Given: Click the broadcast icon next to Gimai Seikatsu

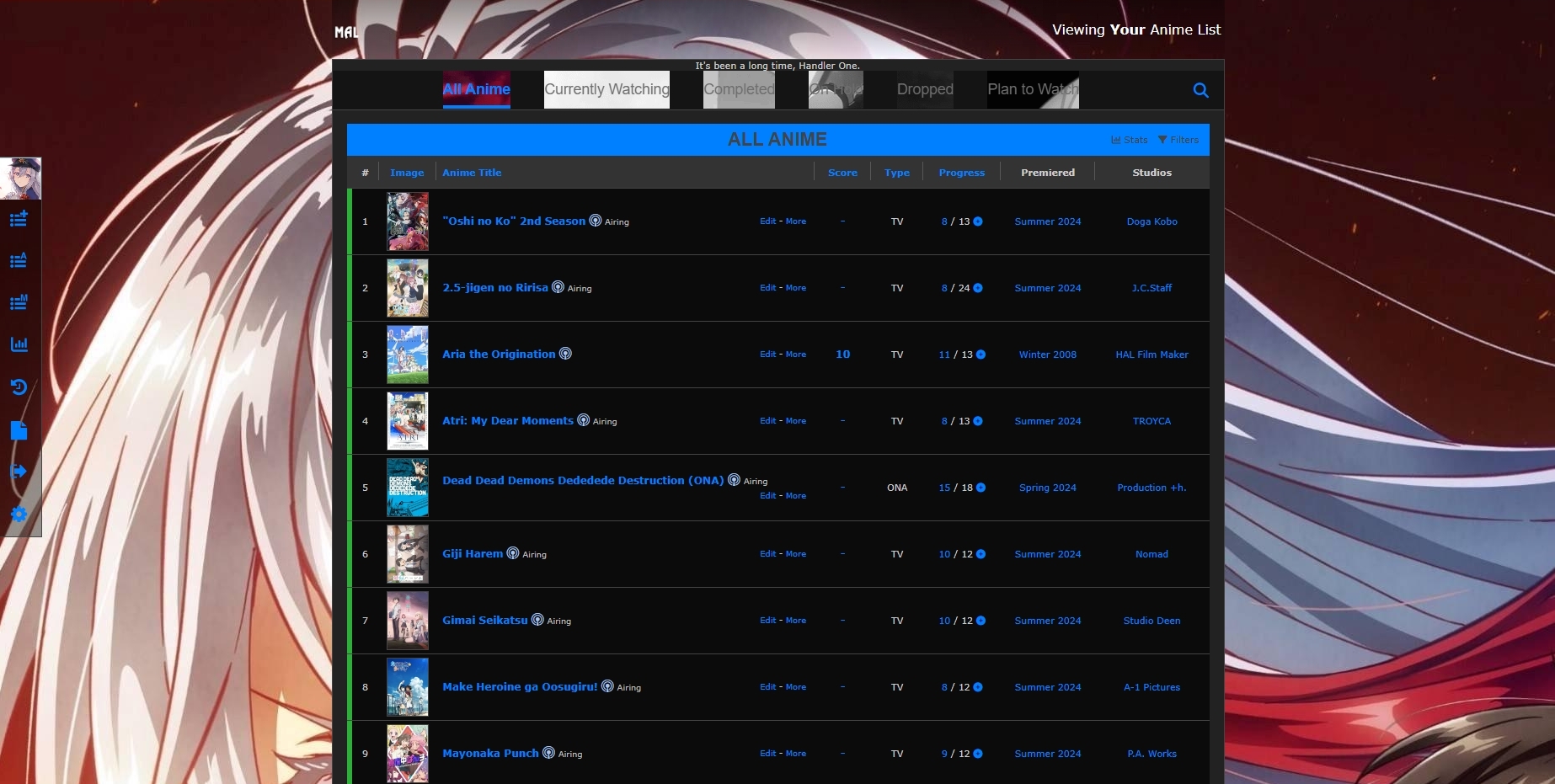Looking at the screenshot, I should [537, 620].
